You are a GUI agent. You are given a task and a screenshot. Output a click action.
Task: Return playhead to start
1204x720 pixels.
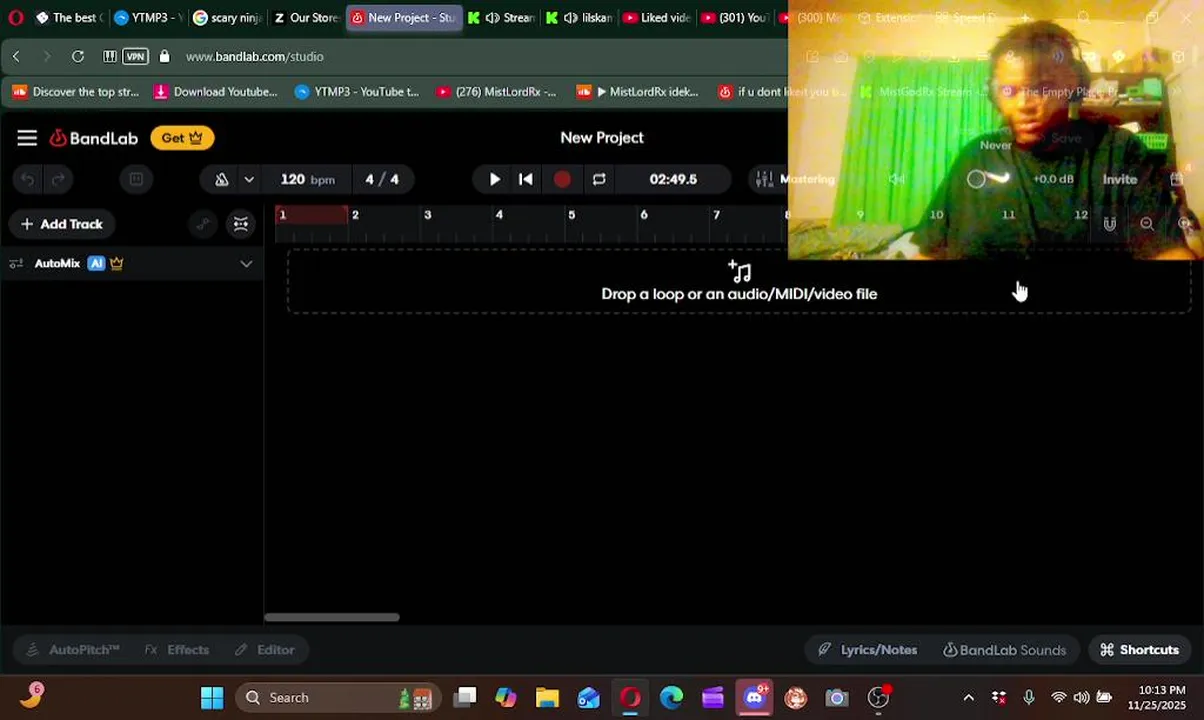tap(526, 179)
